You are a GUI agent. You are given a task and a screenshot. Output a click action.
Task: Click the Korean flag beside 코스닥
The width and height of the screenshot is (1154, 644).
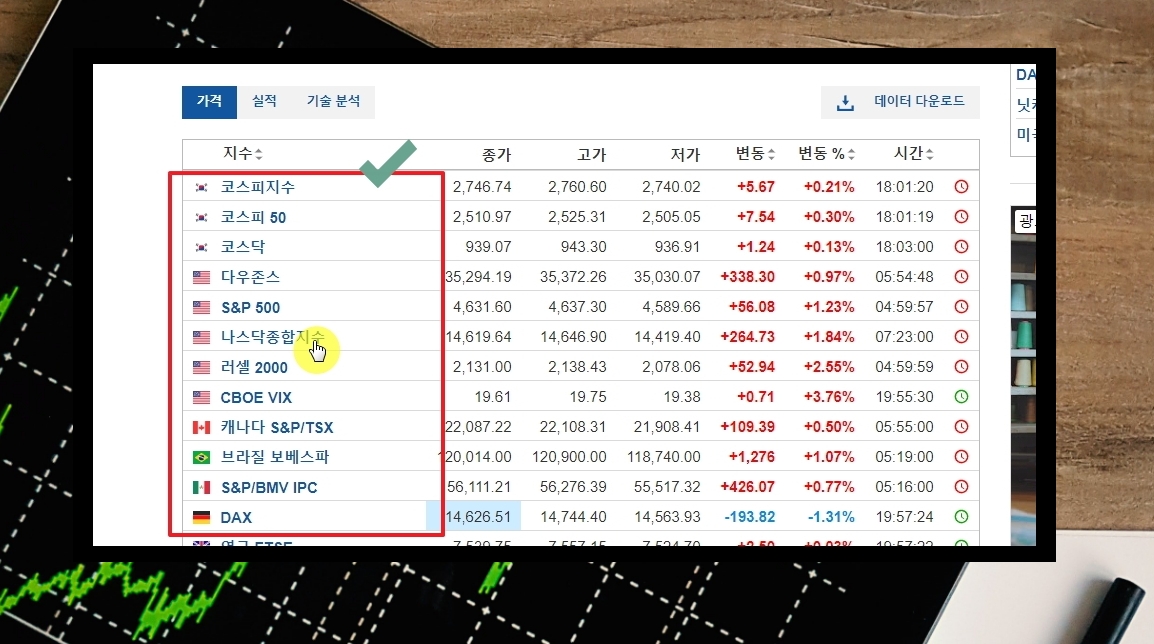(201, 247)
